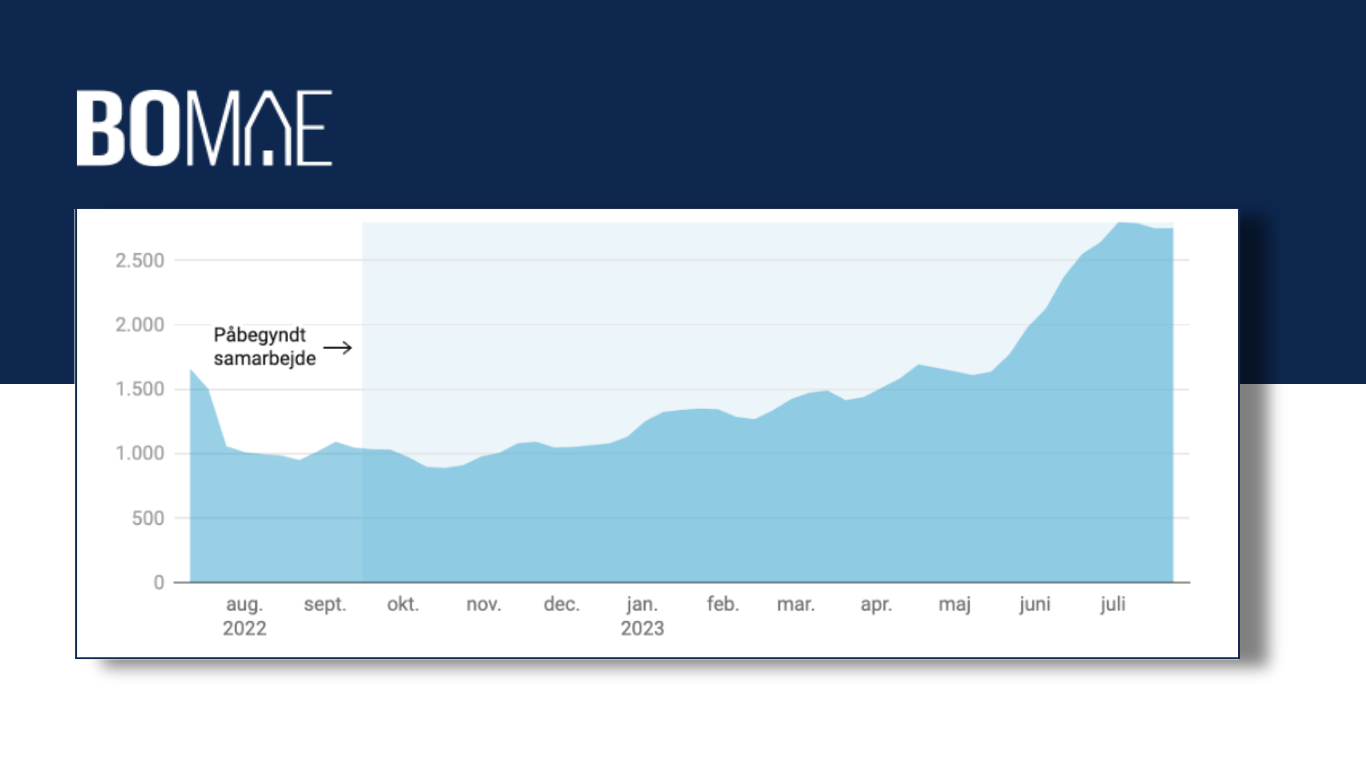Image resolution: width=1366 pixels, height=768 pixels.
Task: Click the jan. 2023 axis label
Action: [642, 616]
